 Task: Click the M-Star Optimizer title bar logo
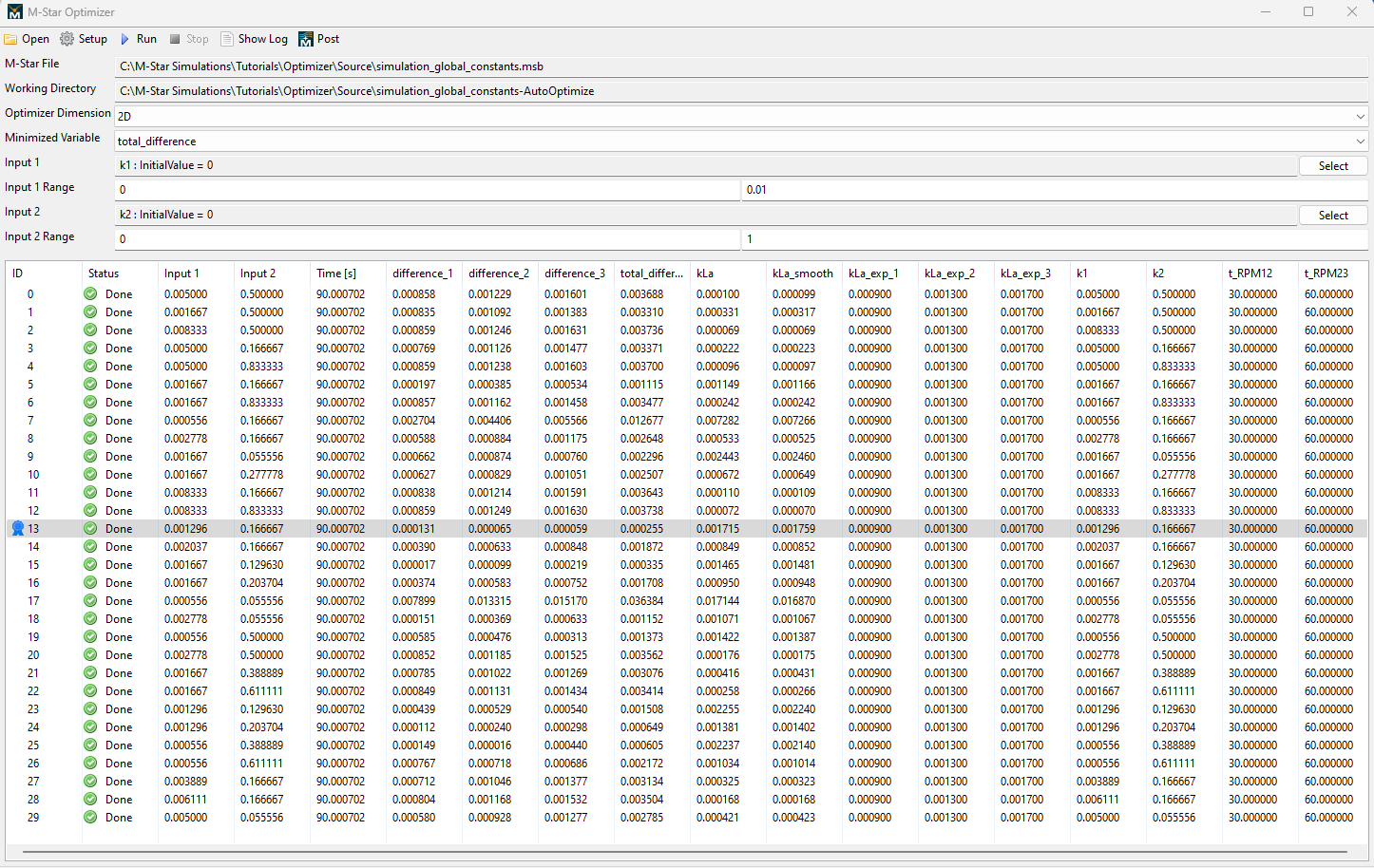[x=14, y=12]
